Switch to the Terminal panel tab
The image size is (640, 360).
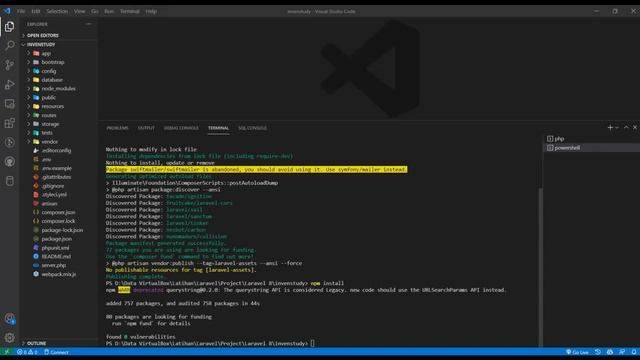pyautogui.click(x=218, y=128)
